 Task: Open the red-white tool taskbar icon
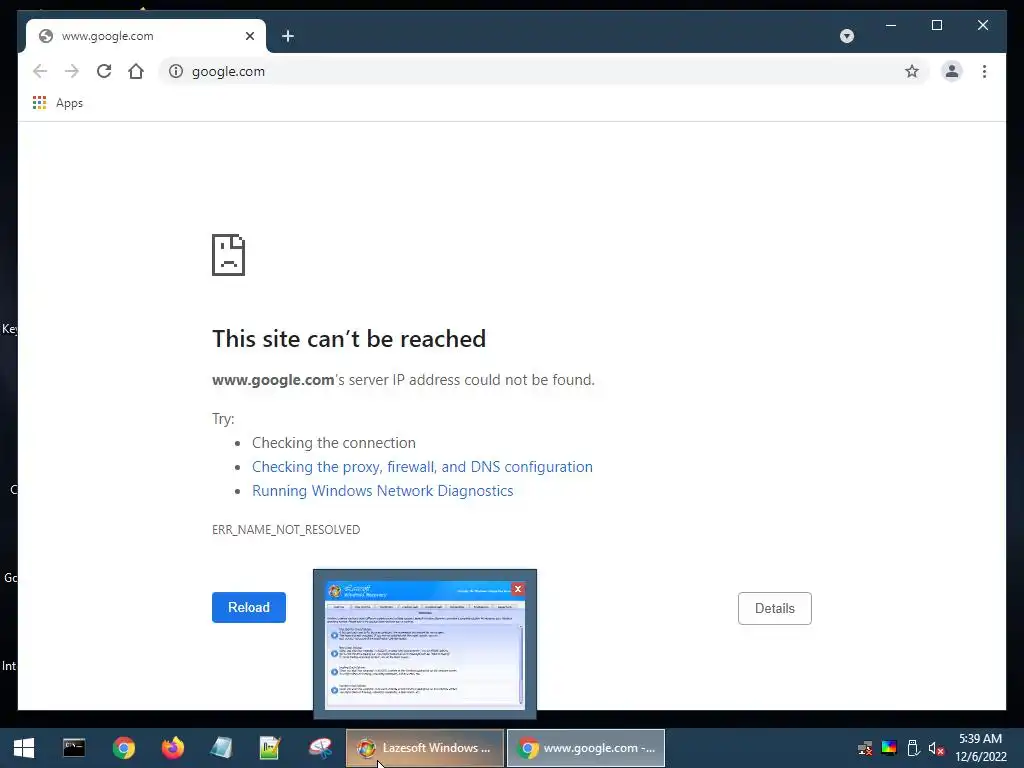point(320,748)
